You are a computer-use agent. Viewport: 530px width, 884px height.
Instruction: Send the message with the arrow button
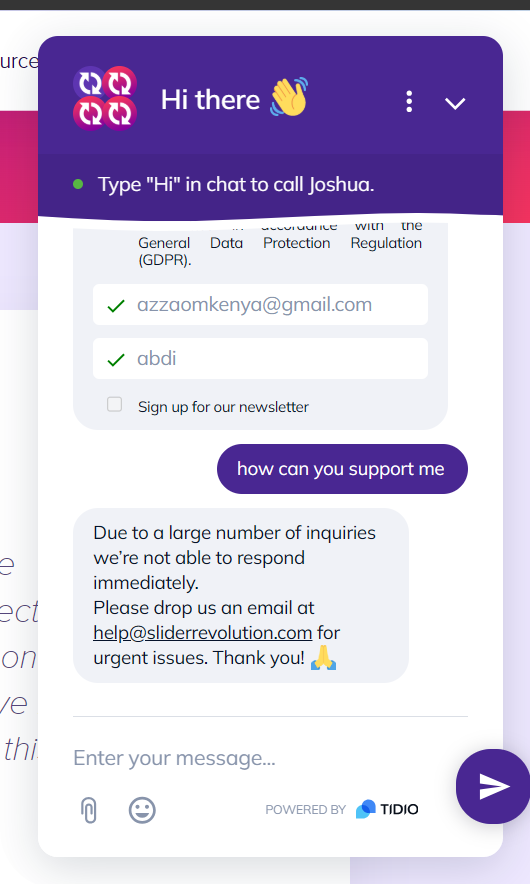pyautogui.click(x=493, y=786)
